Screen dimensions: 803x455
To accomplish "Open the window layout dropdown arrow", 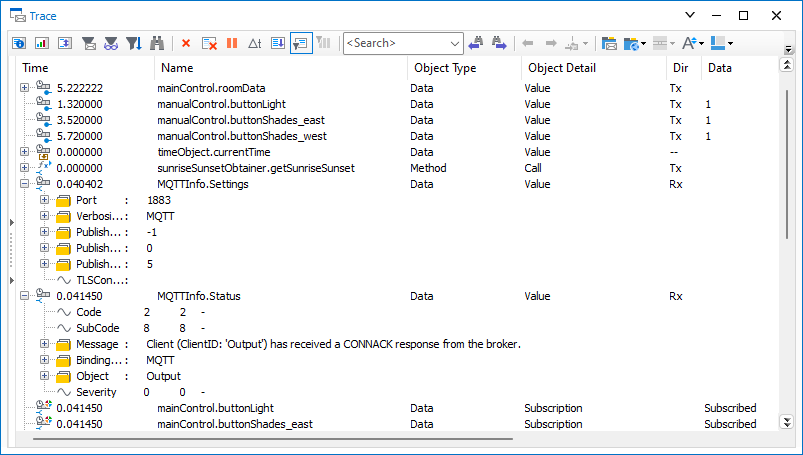I will click(x=731, y=44).
